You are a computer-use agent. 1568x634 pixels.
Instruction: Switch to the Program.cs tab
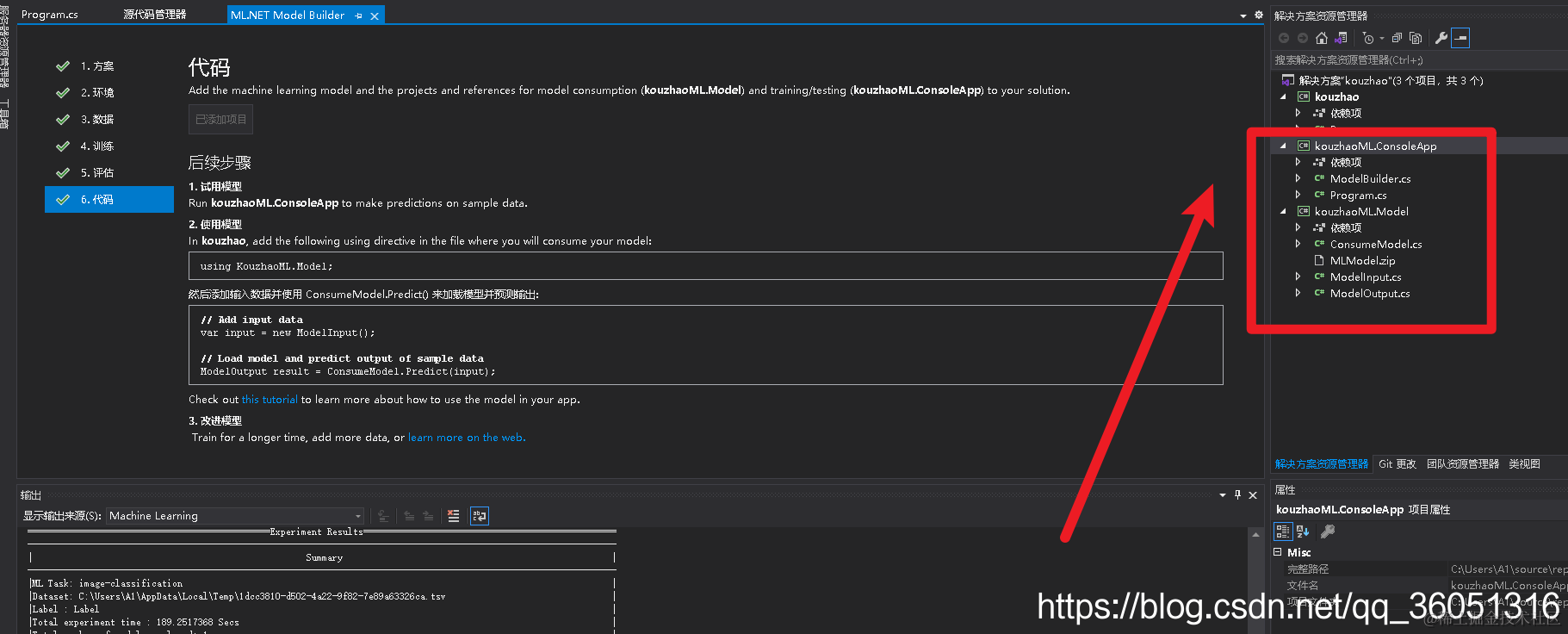click(x=49, y=15)
